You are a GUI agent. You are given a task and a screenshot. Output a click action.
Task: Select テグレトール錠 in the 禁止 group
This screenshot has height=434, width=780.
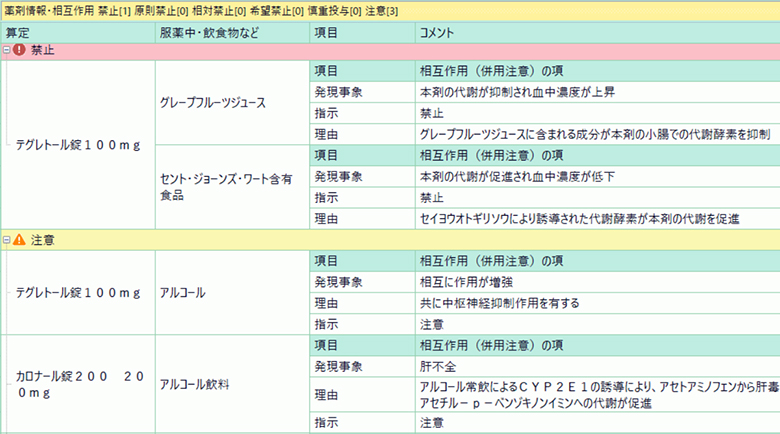[x=78, y=145]
